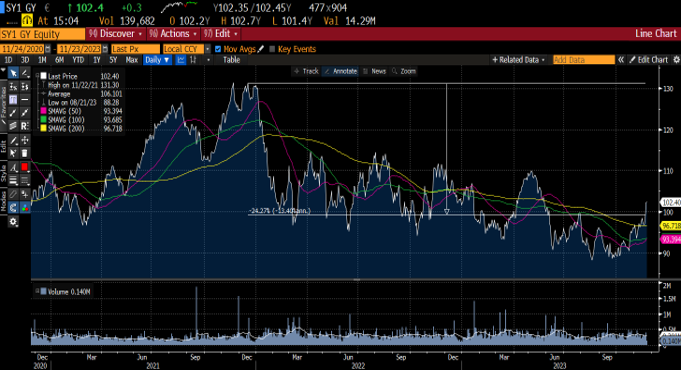Toggle Annotate mode off
The image size is (681, 370).
click(x=340, y=71)
